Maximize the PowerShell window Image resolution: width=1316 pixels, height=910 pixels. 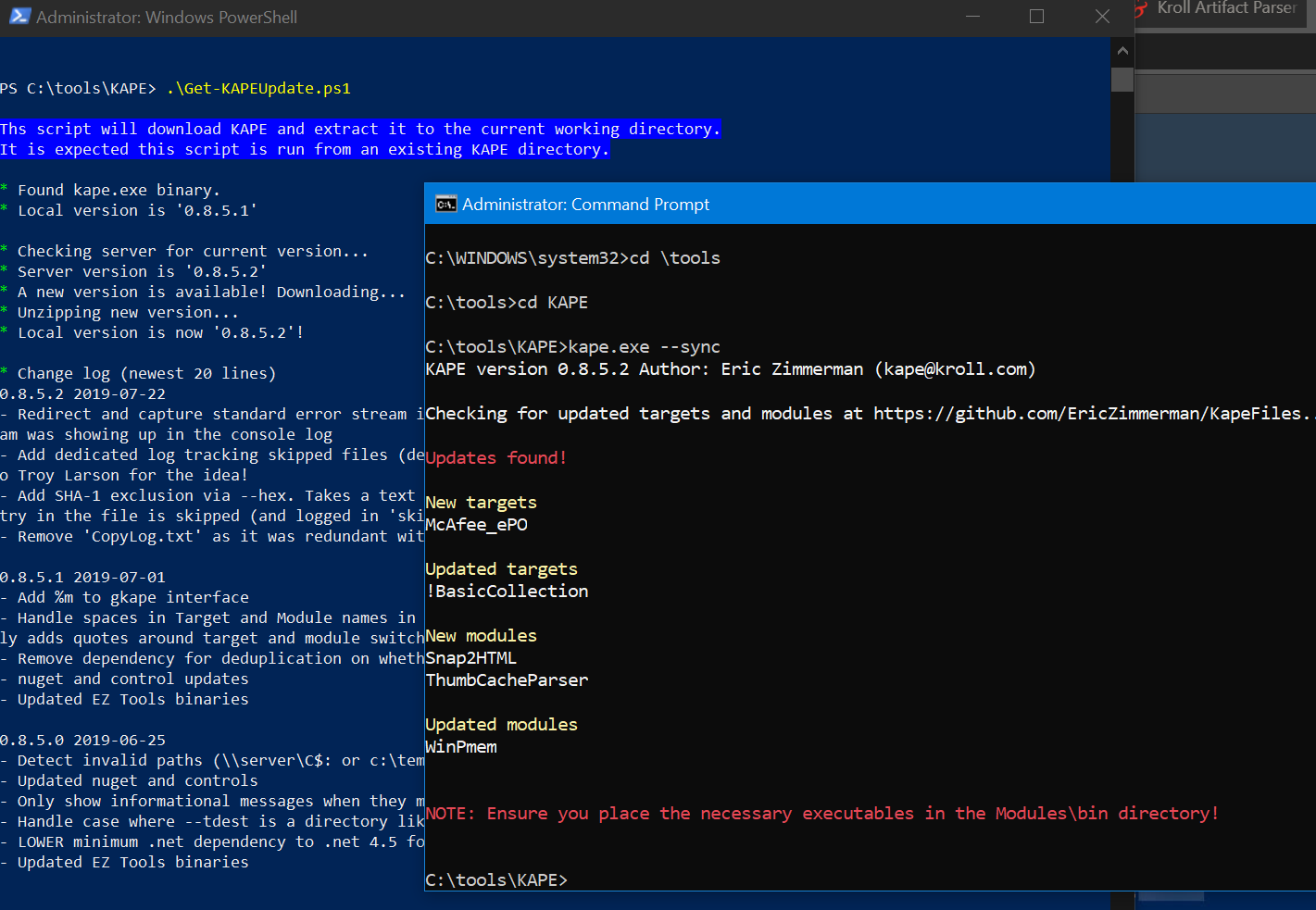(x=1036, y=17)
